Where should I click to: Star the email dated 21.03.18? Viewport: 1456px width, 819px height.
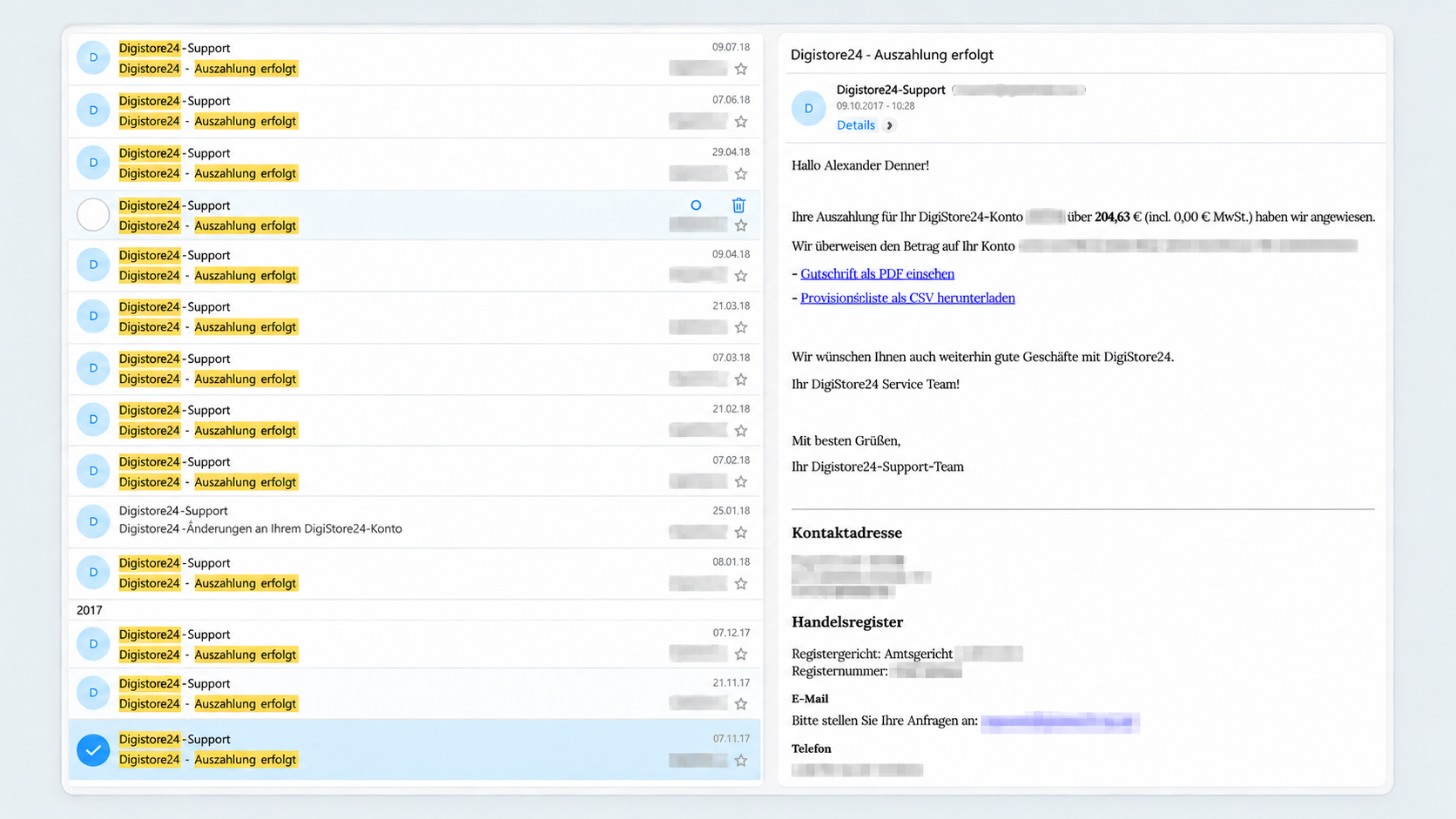coord(741,327)
